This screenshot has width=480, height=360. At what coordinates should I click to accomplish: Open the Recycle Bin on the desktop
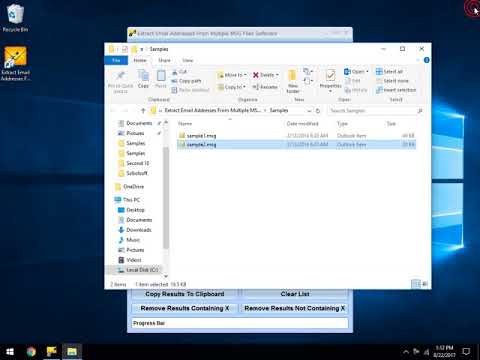pyautogui.click(x=15, y=18)
